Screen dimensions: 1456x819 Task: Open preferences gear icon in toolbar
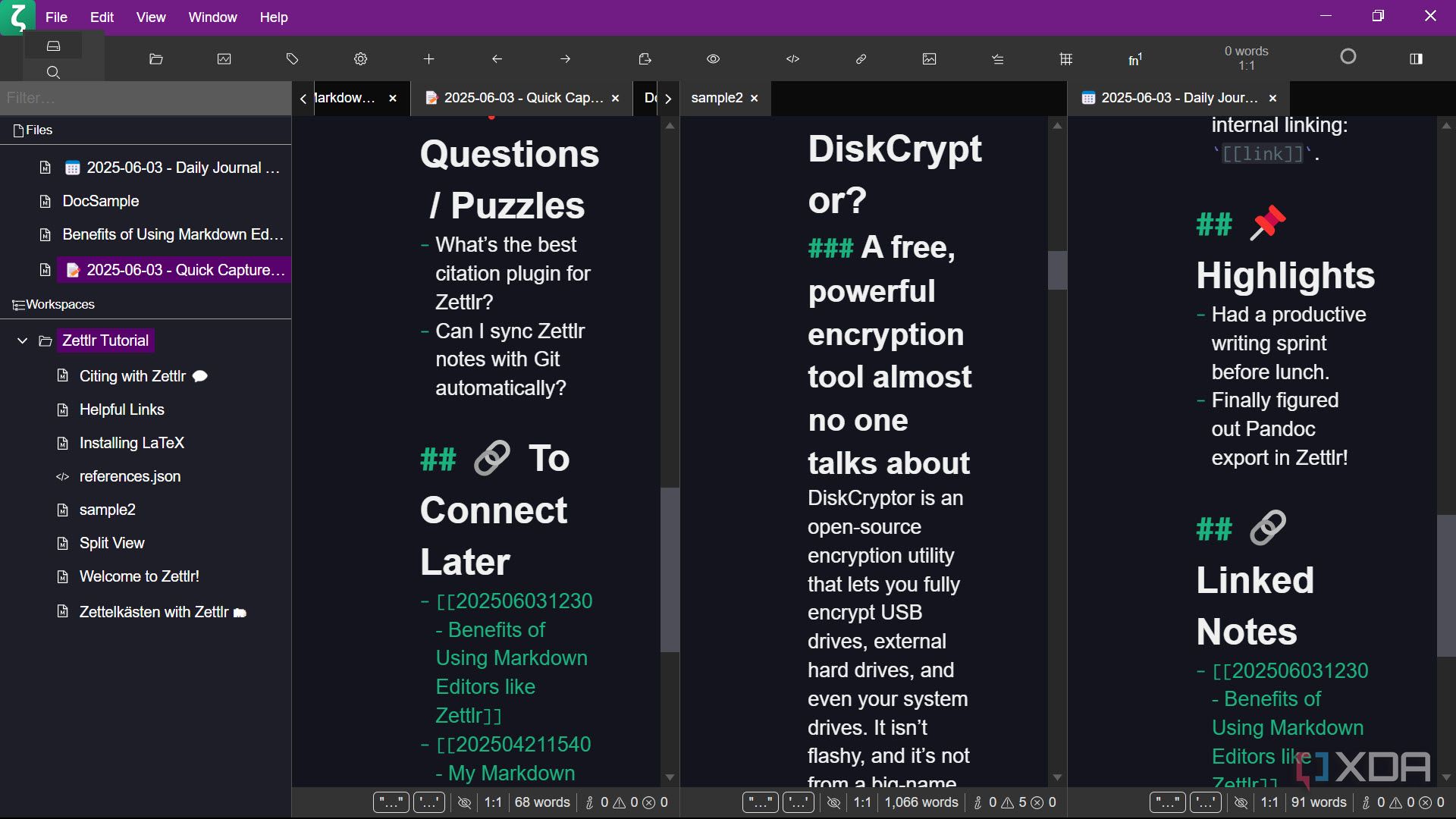361,58
